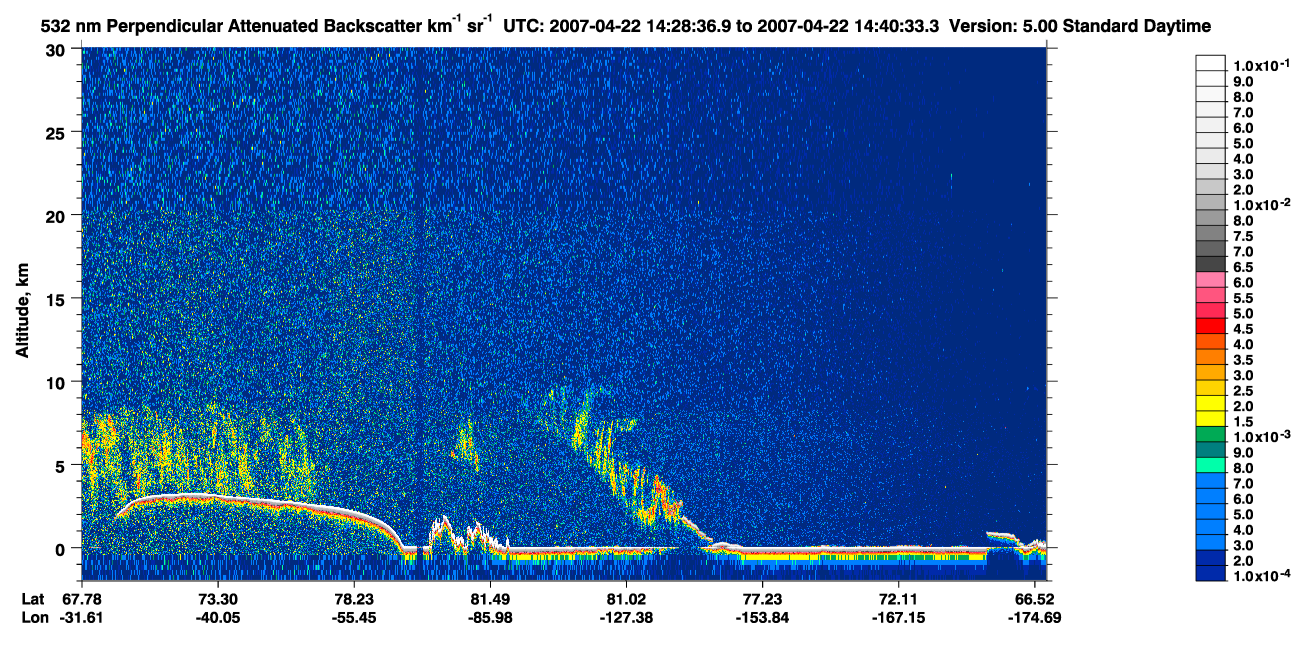Viewport: 1300px width, 667px height.
Task: Pick the pure white swatch at the legend top
Action: click(1211, 63)
